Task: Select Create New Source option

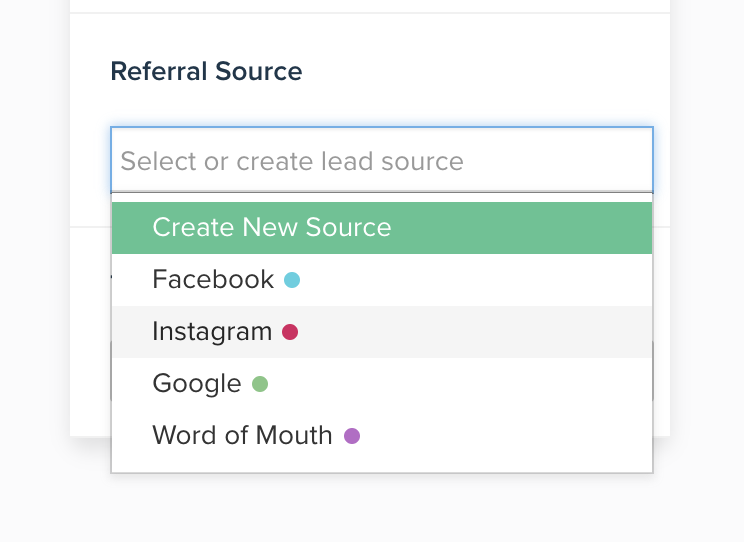Action: pos(381,228)
